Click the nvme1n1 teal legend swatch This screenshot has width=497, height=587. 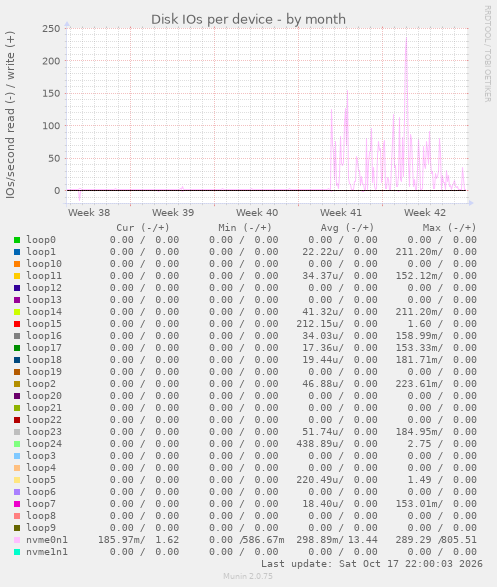pyautogui.click(x=17, y=552)
